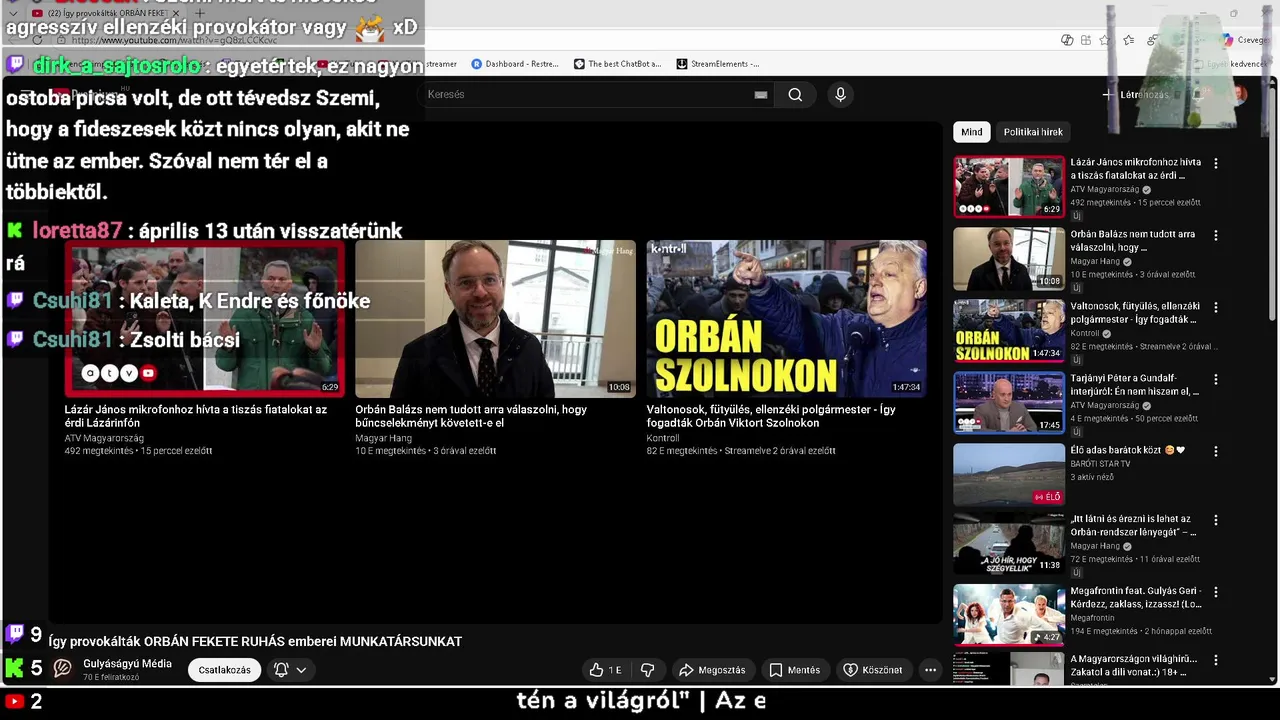
Task: Dislike the video with thumbs-down icon
Action: [x=647, y=670]
